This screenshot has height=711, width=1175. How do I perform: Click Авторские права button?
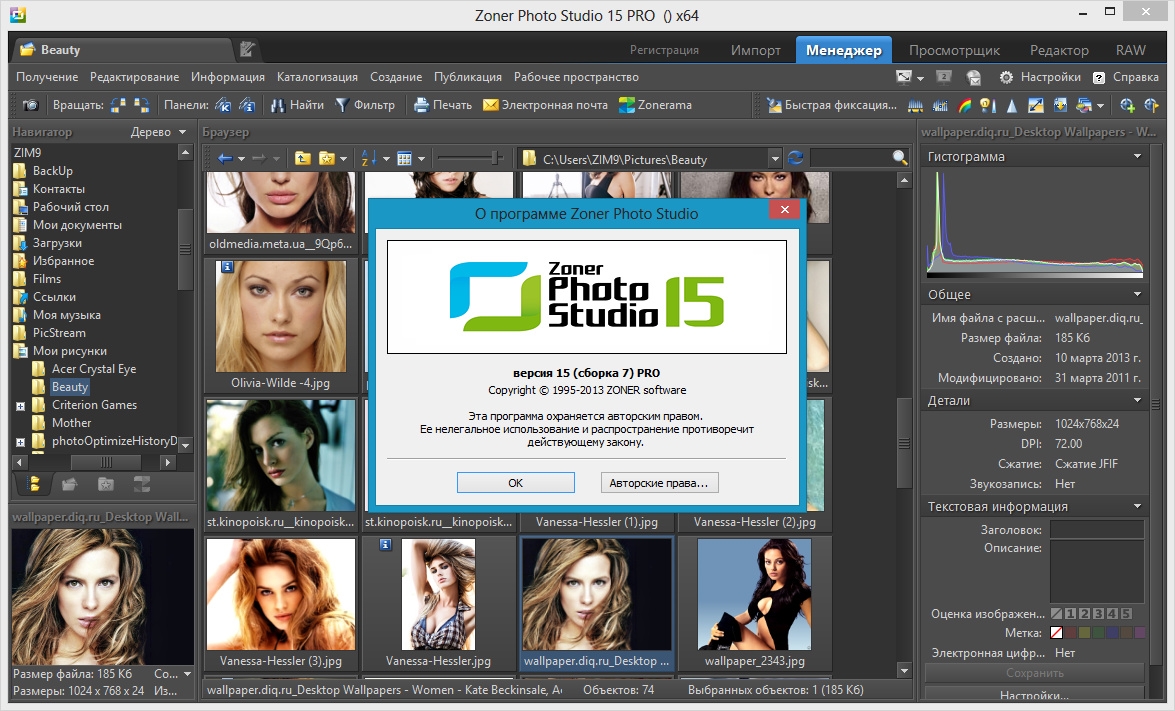pyautogui.click(x=659, y=482)
